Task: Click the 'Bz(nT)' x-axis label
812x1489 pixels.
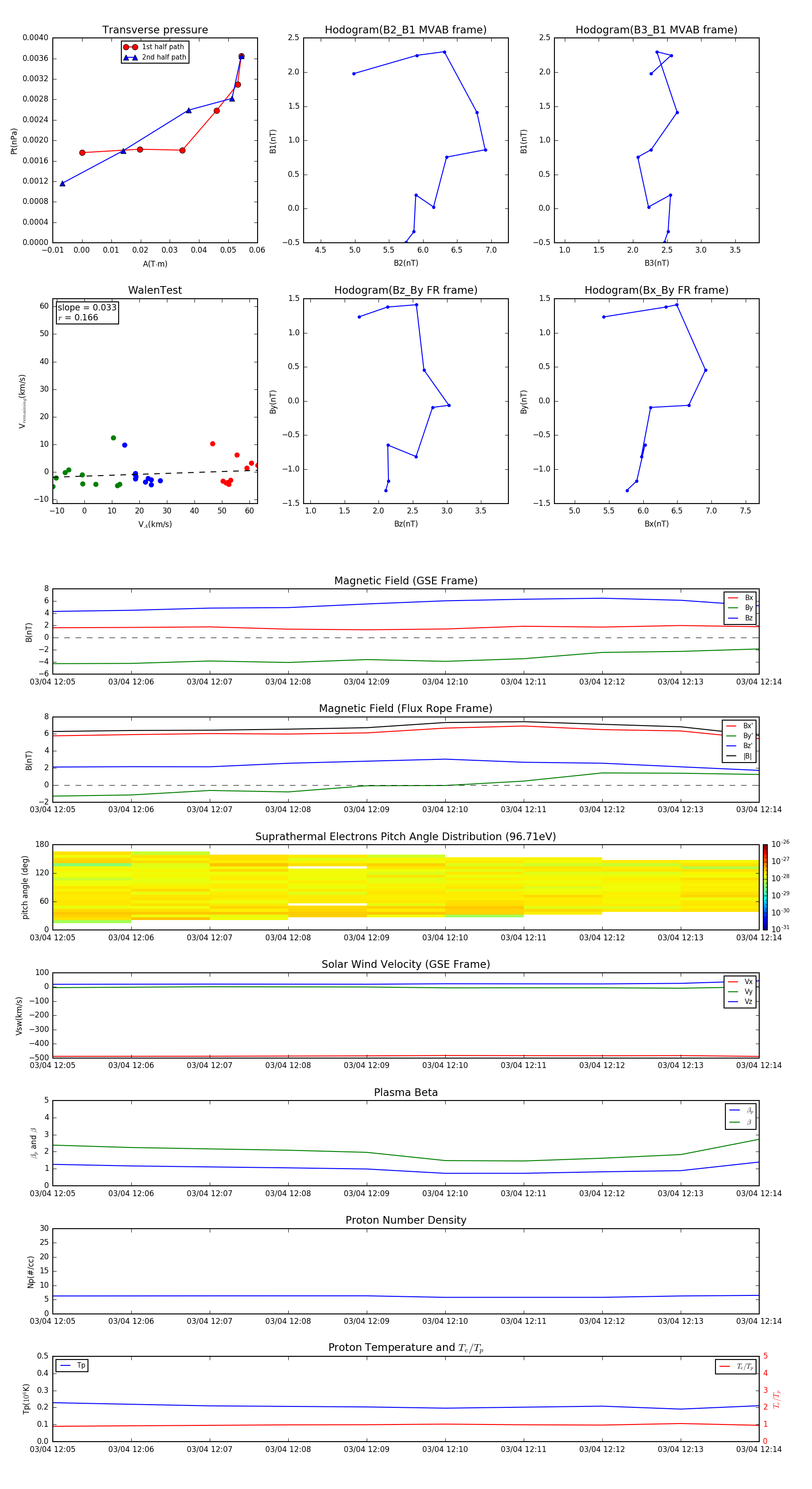Action: point(406,524)
